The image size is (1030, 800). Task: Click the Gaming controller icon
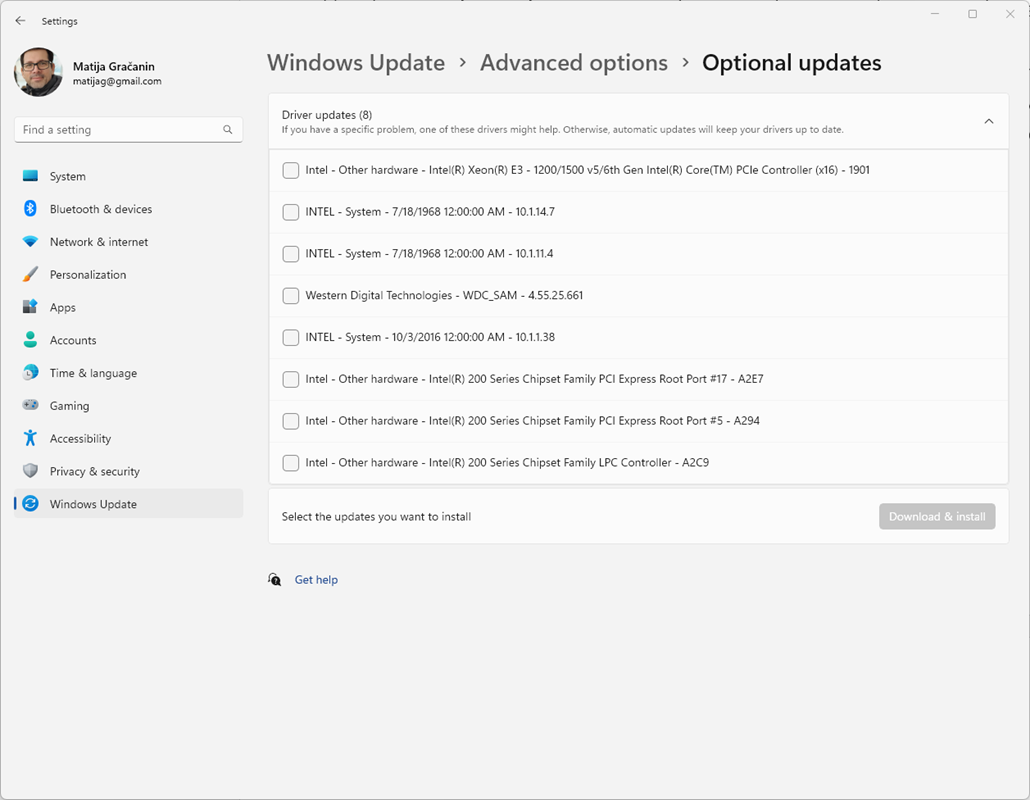click(x=30, y=405)
